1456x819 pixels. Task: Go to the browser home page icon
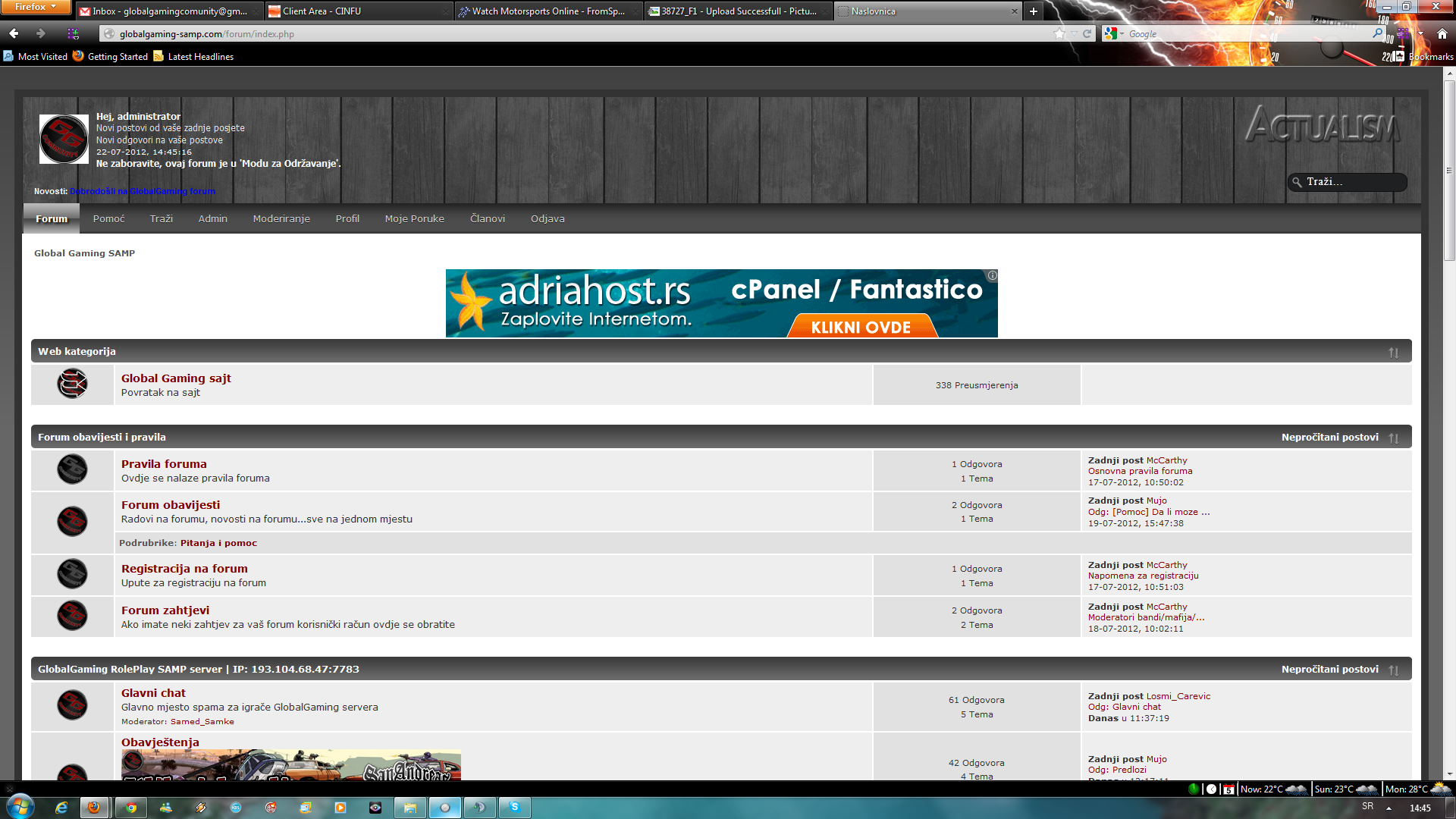pos(1442,33)
